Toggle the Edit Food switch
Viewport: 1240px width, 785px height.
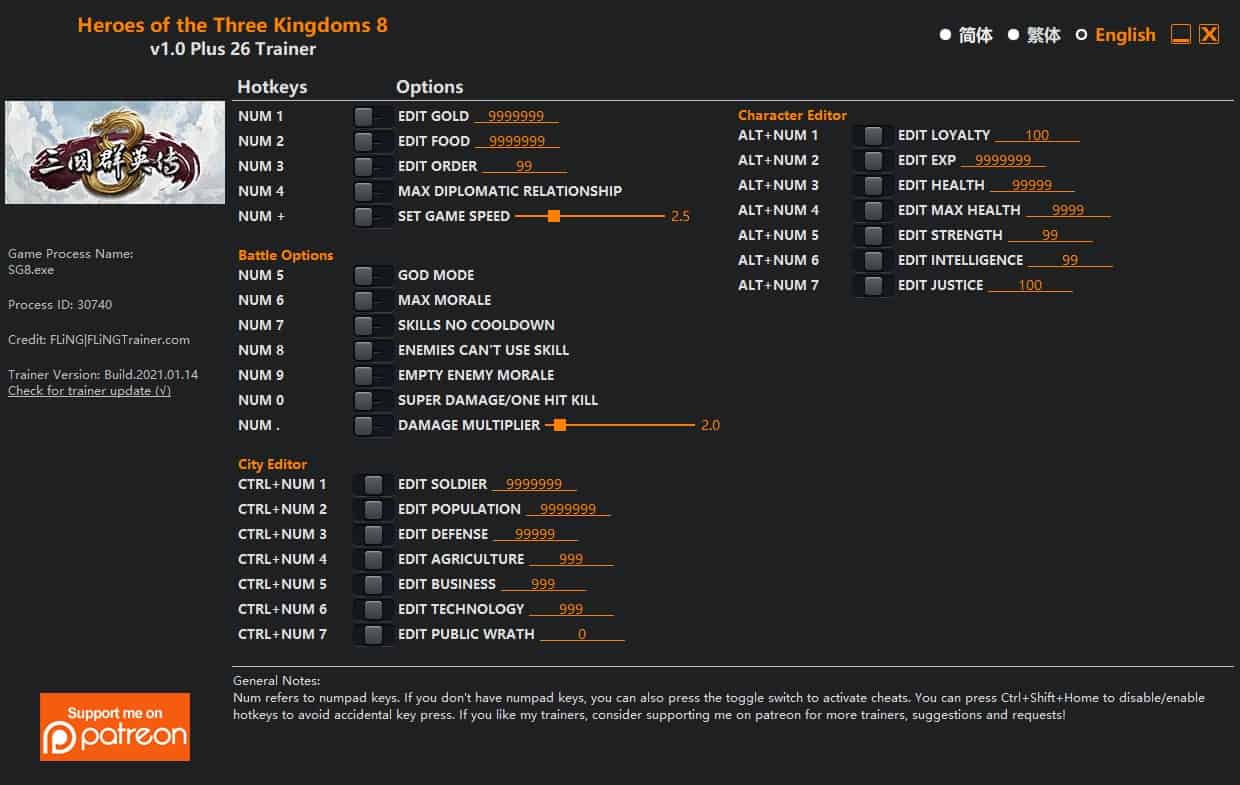tap(372, 141)
